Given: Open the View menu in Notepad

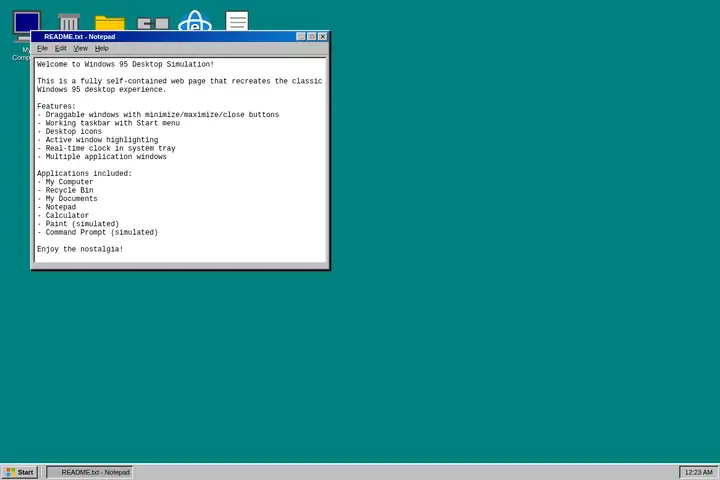Looking at the screenshot, I should [x=80, y=48].
